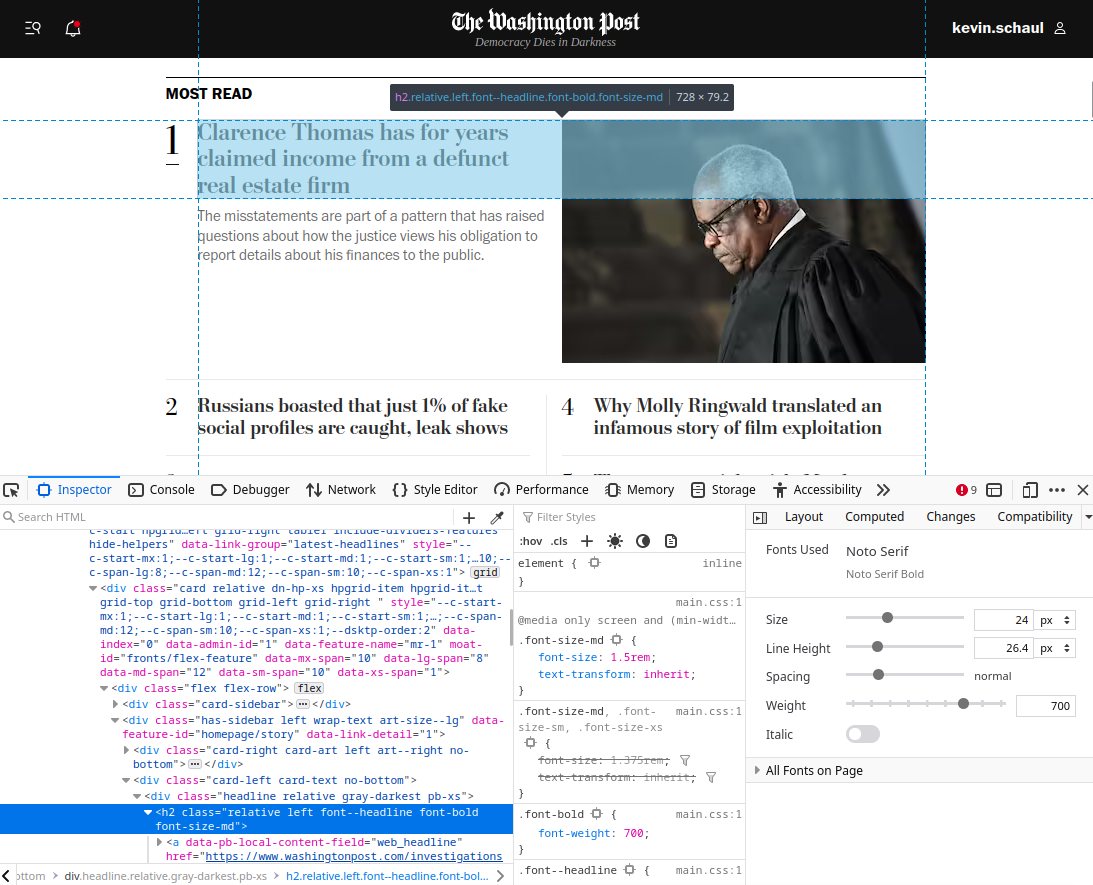This screenshot has height=885, width=1093.
Task: Close the developer tools panel
Action: coord(1083,490)
